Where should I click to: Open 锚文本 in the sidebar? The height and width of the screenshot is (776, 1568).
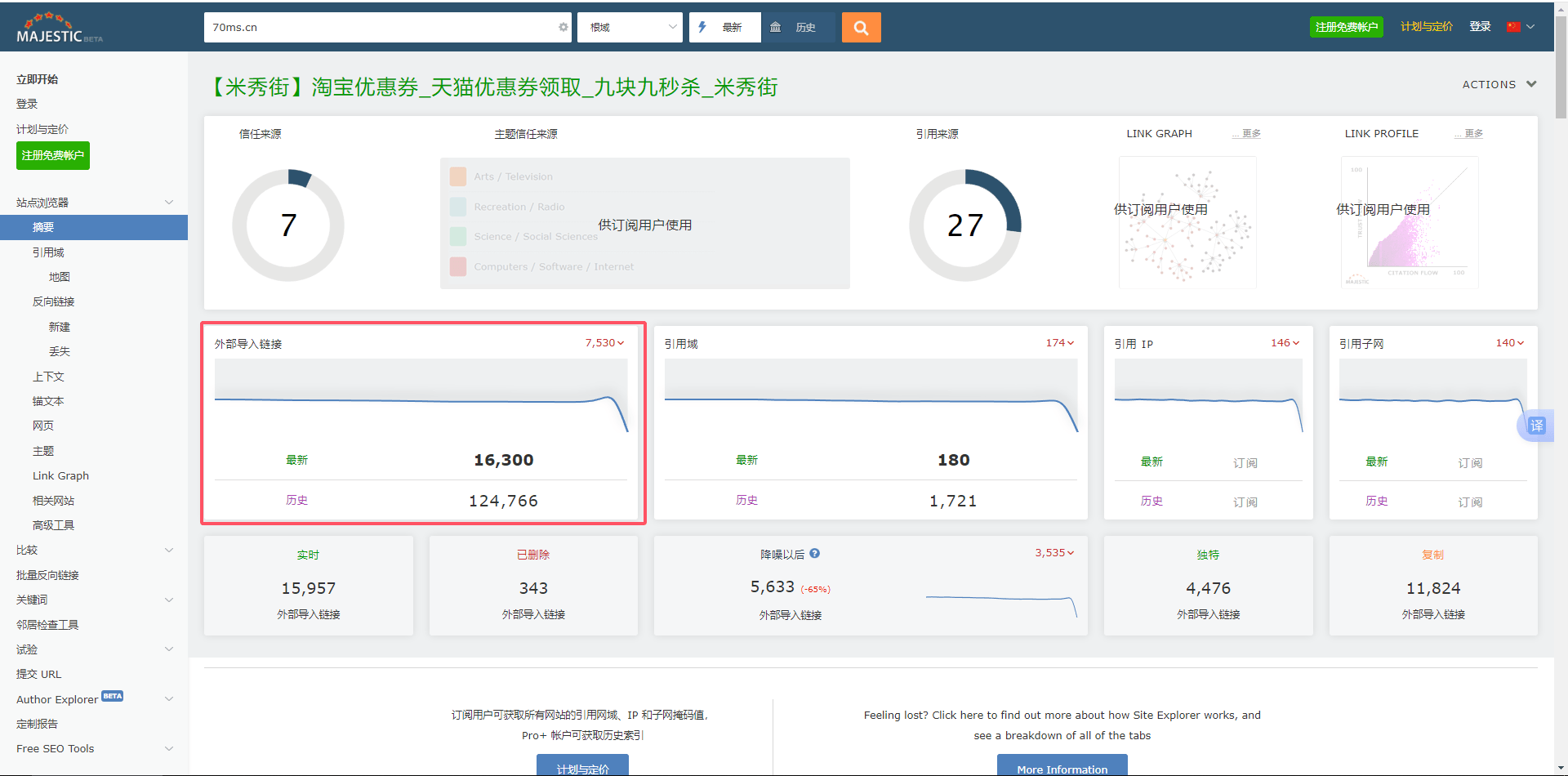(x=48, y=401)
